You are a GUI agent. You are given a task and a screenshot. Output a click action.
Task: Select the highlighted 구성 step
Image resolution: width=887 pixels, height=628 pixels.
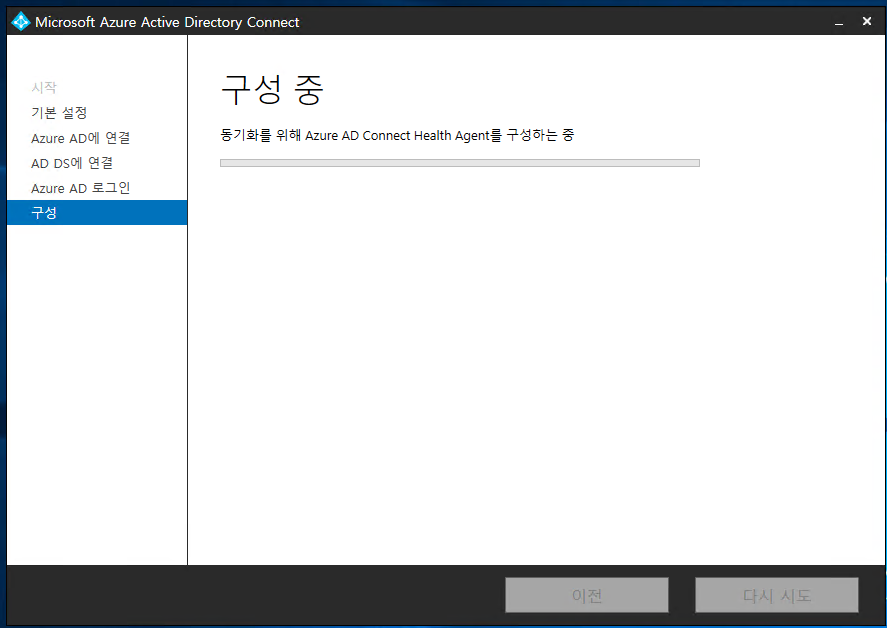pyautogui.click(x=97, y=213)
